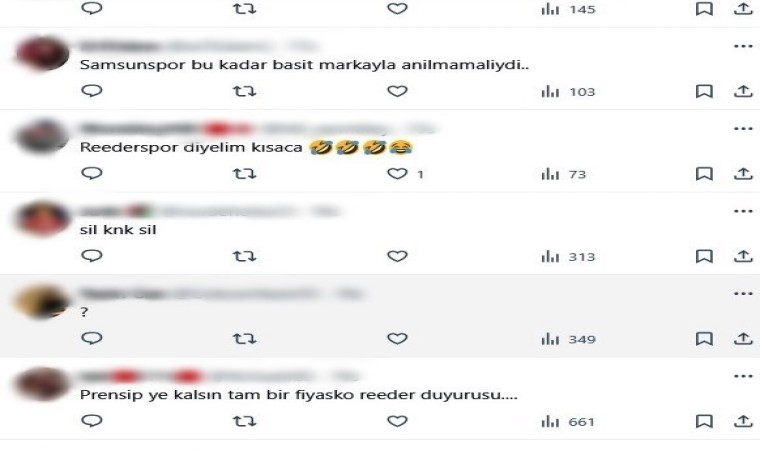The width and height of the screenshot is (760, 450).
Task: View analytics showing 349 views
Action: tap(568, 339)
